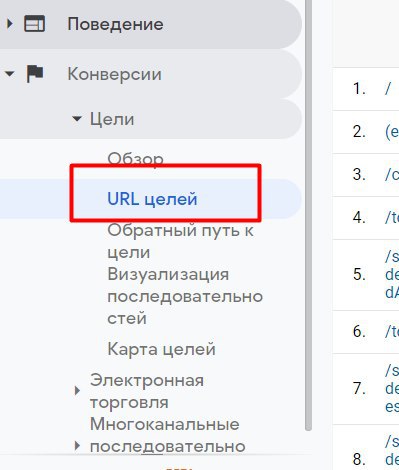This screenshot has width=399, height=470.
Task: Collapse the Цели subsection arrow
Action: [x=77, y=119]
